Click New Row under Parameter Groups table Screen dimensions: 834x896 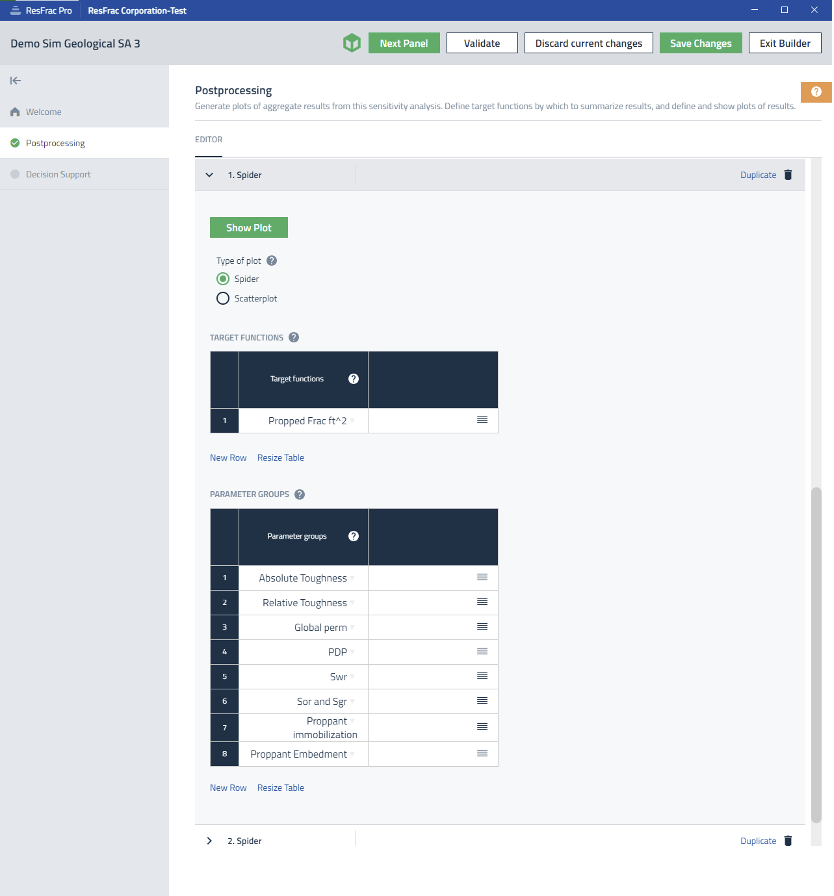coord(228,788)
